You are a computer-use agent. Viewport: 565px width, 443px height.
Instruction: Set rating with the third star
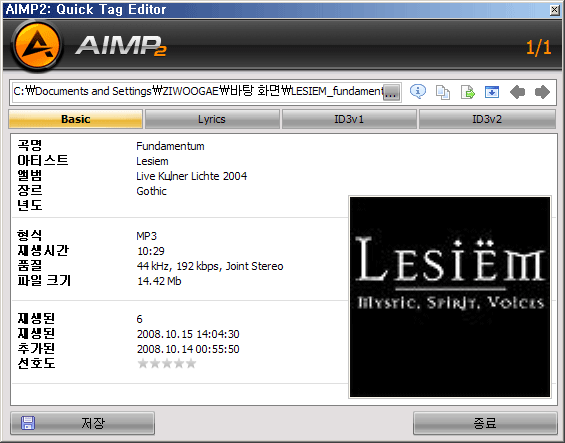[167, 363]
